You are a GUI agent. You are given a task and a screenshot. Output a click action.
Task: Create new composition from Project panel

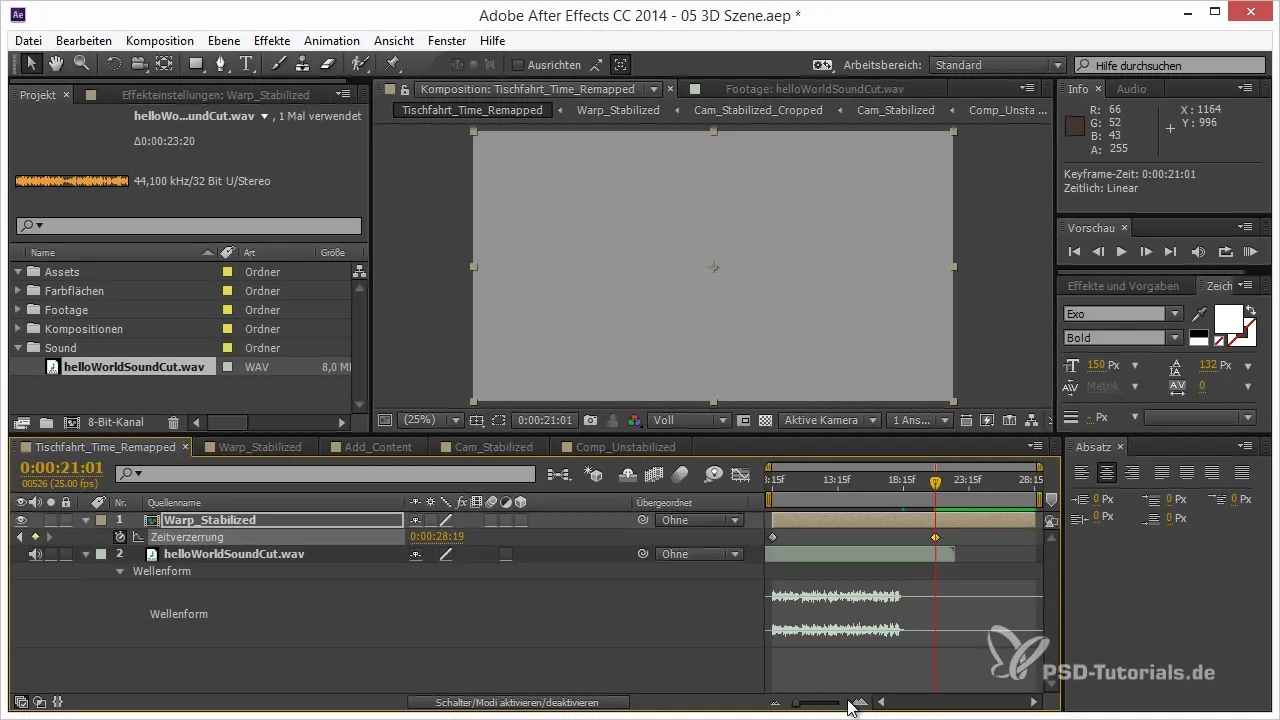pyautogui.click(x=71, y=423)
